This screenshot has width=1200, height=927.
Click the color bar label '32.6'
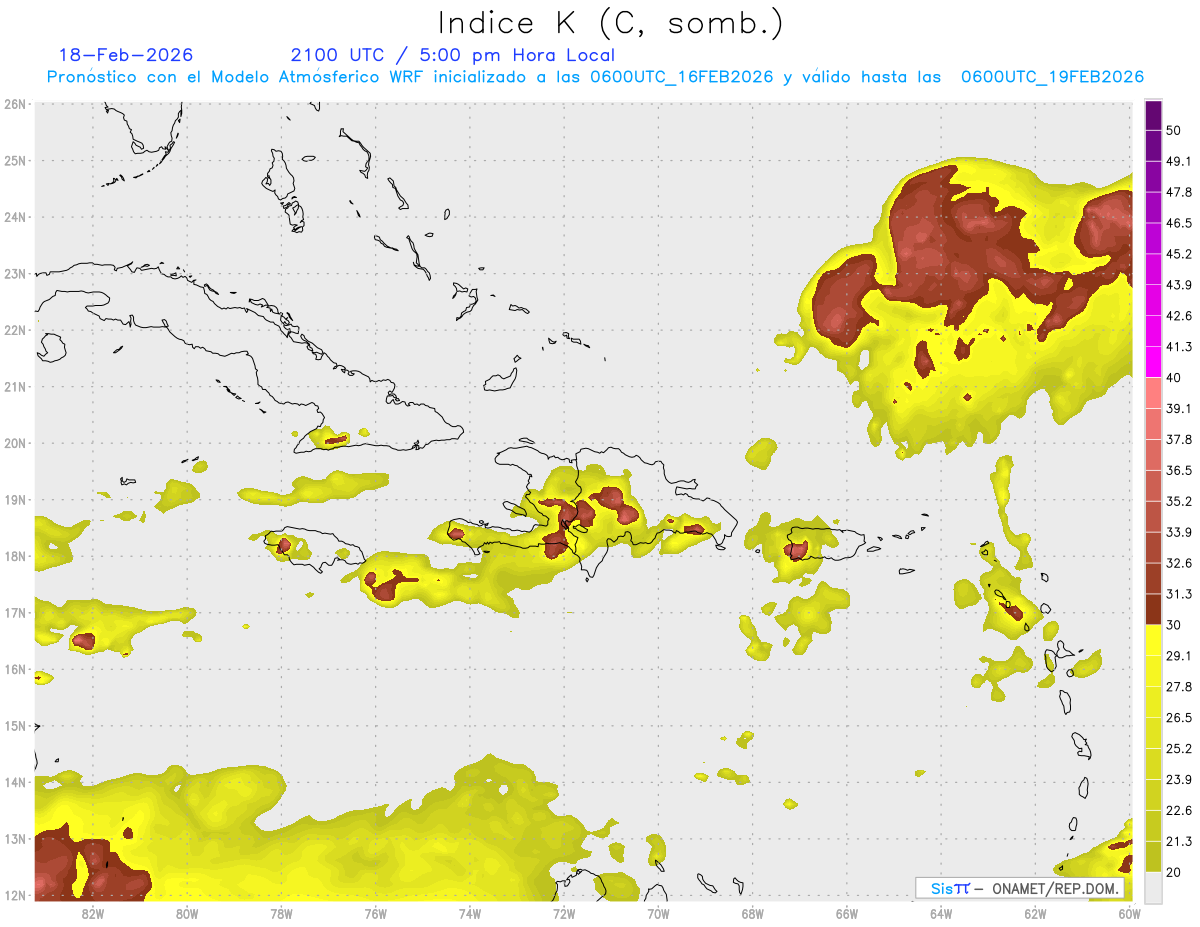click(1179, 563)
